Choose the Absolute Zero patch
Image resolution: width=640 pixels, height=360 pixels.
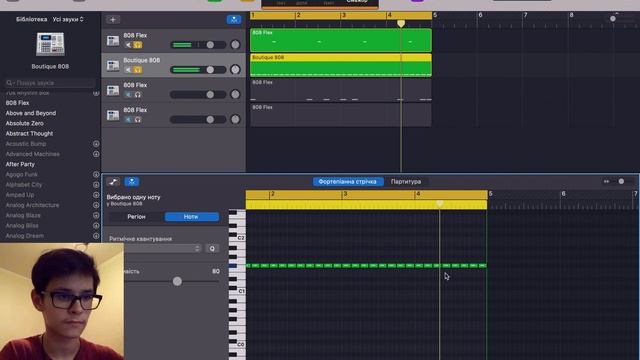(x=24, y=123)
